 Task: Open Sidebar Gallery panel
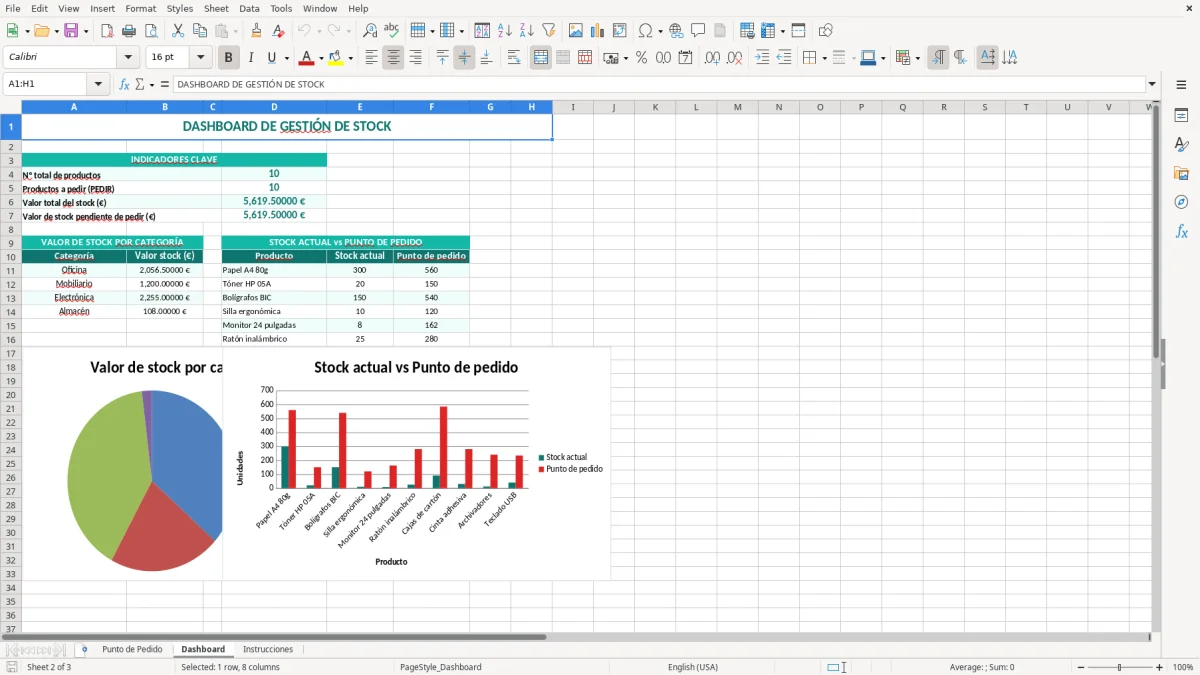tap(1181, 173)
